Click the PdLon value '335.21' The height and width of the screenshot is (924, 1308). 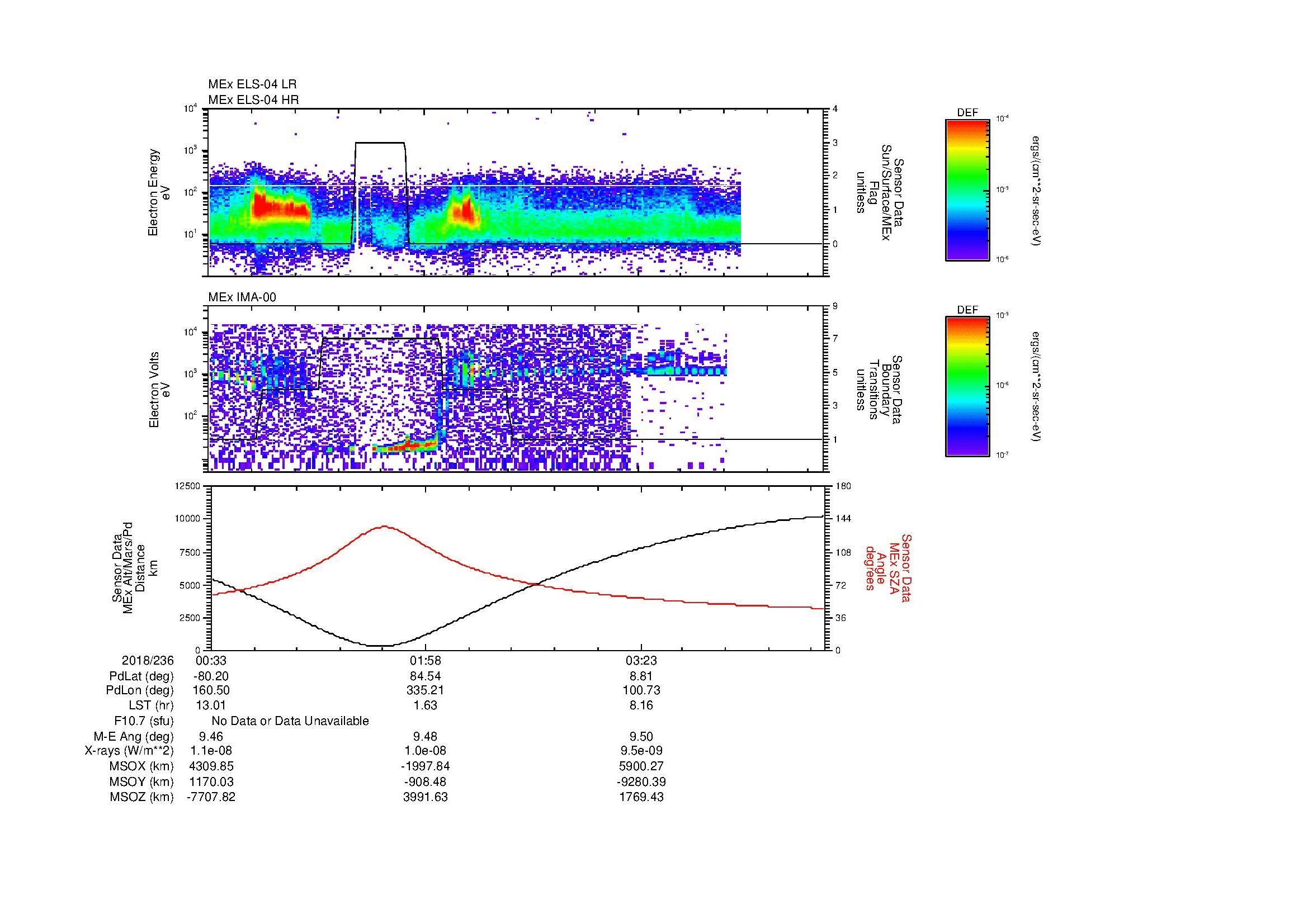click(426, 690)
